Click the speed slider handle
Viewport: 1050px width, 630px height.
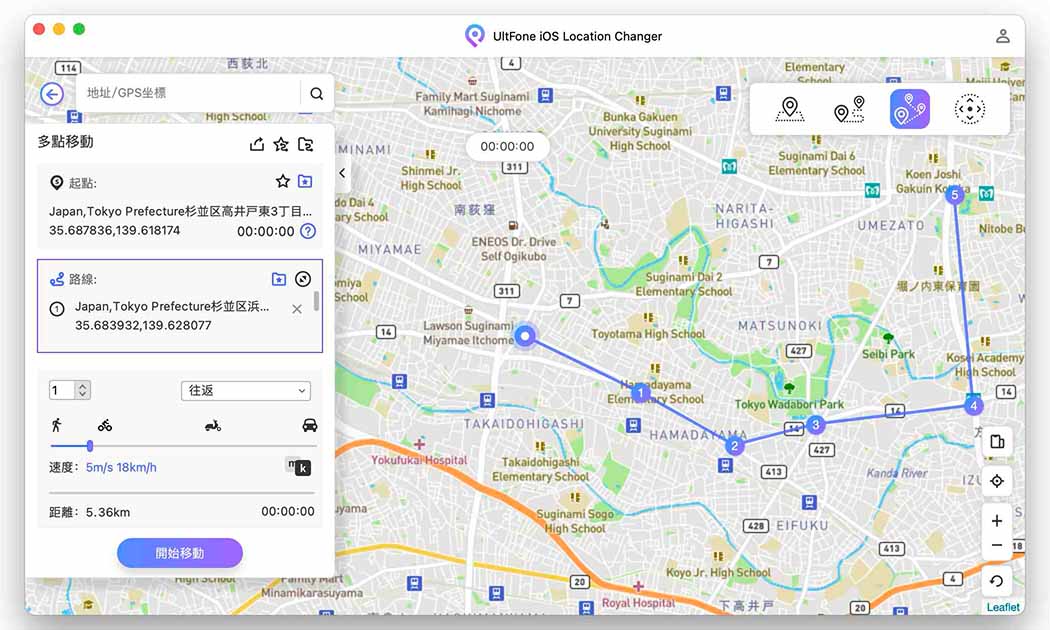(x=90, y=446)
